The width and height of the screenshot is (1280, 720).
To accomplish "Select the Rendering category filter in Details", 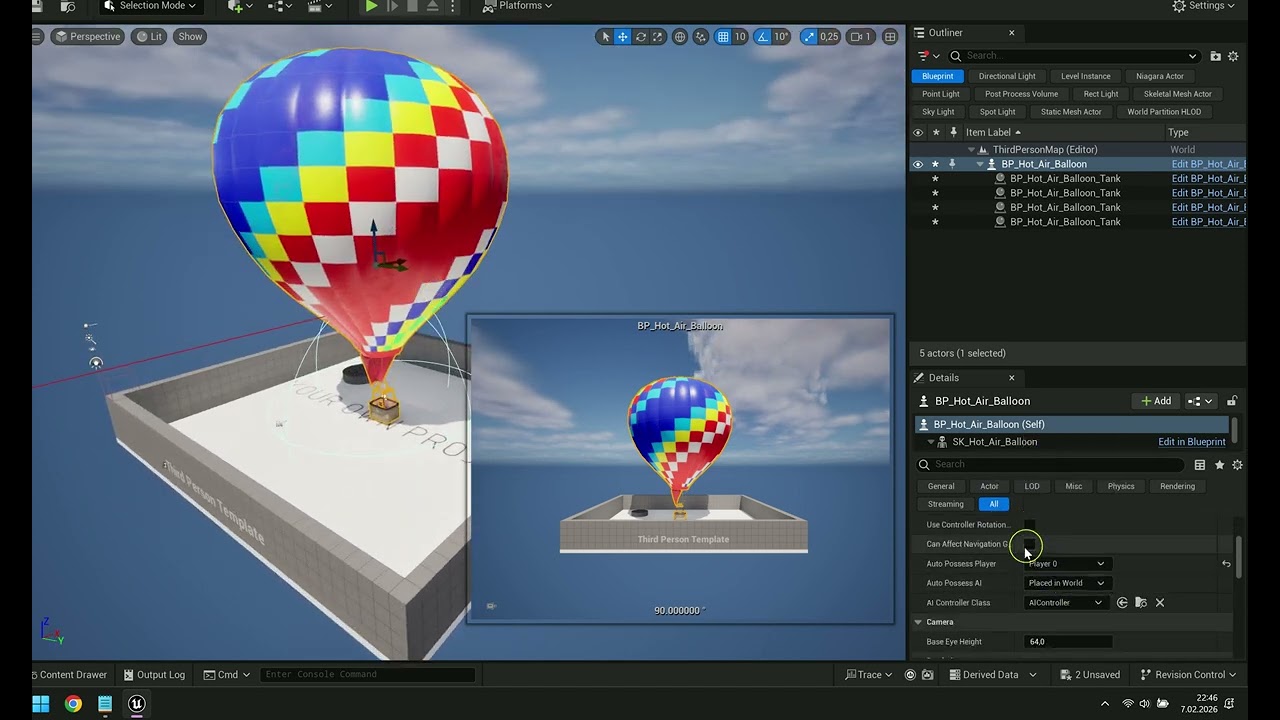I will [x=1177, y=486].
